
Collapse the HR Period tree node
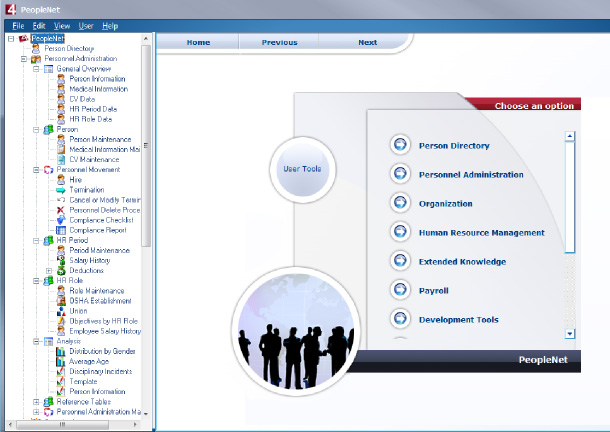(x=36, y=241)
